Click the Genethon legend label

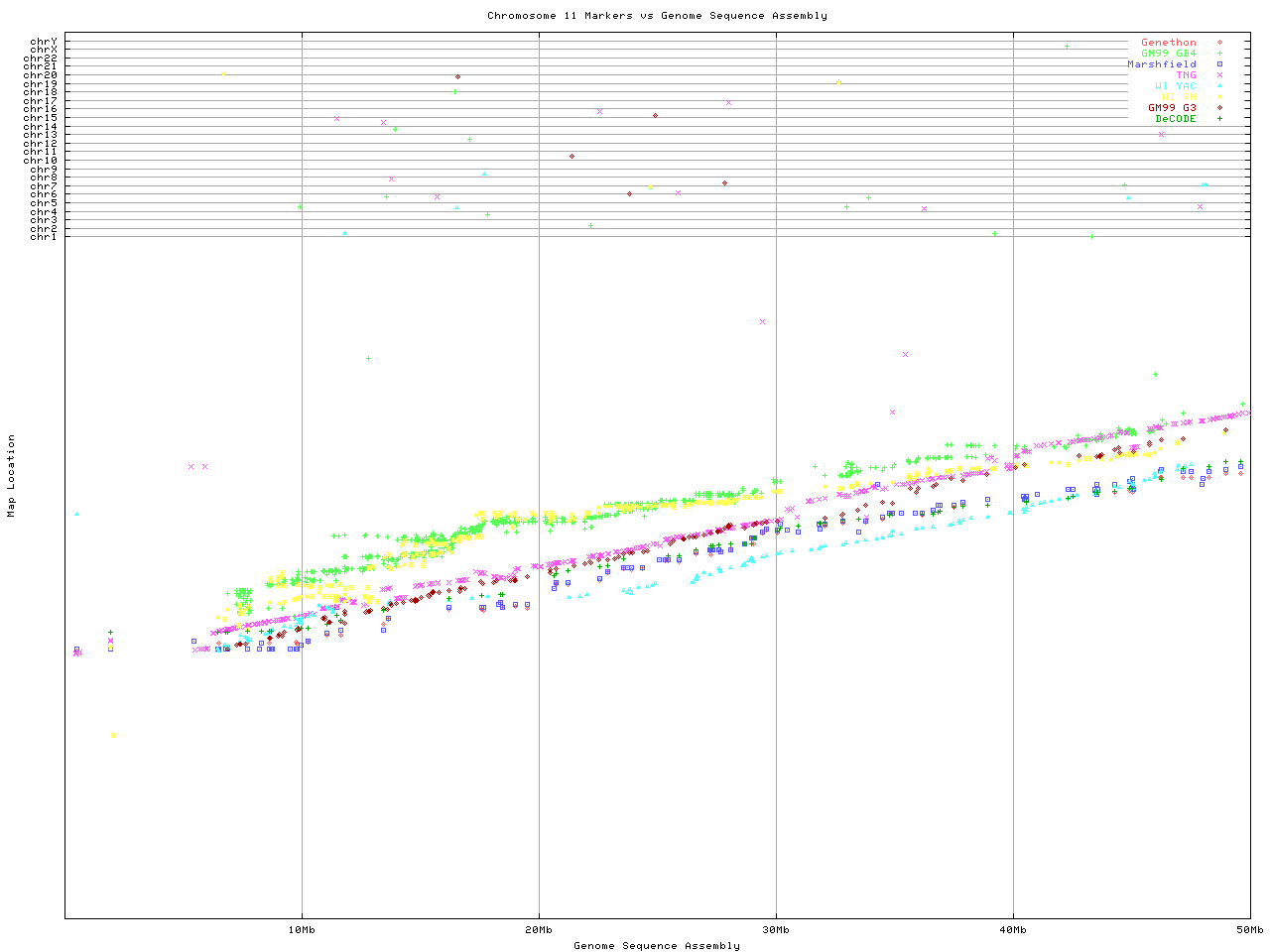click(x=1169, y=43)
